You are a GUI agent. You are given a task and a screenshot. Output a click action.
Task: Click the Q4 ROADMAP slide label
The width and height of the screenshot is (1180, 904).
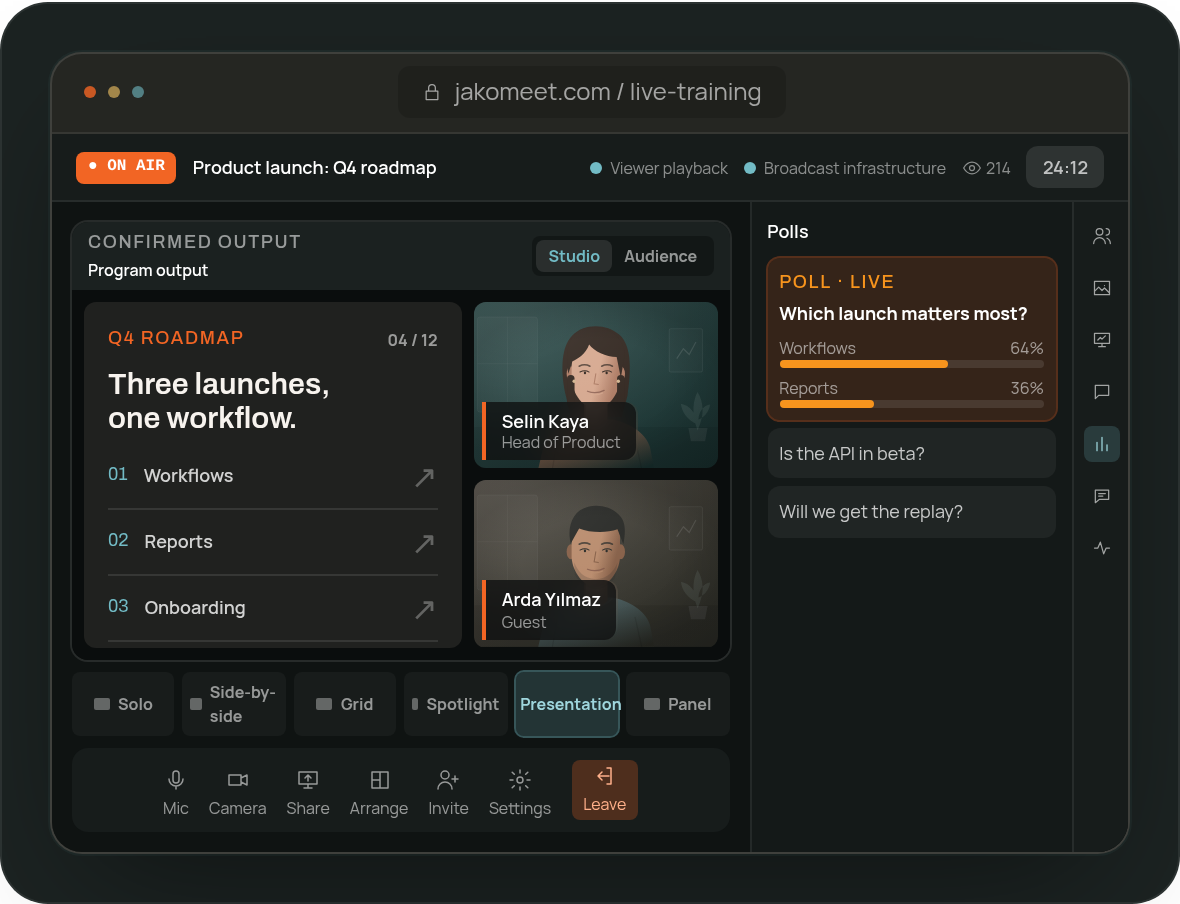point(175,338)
